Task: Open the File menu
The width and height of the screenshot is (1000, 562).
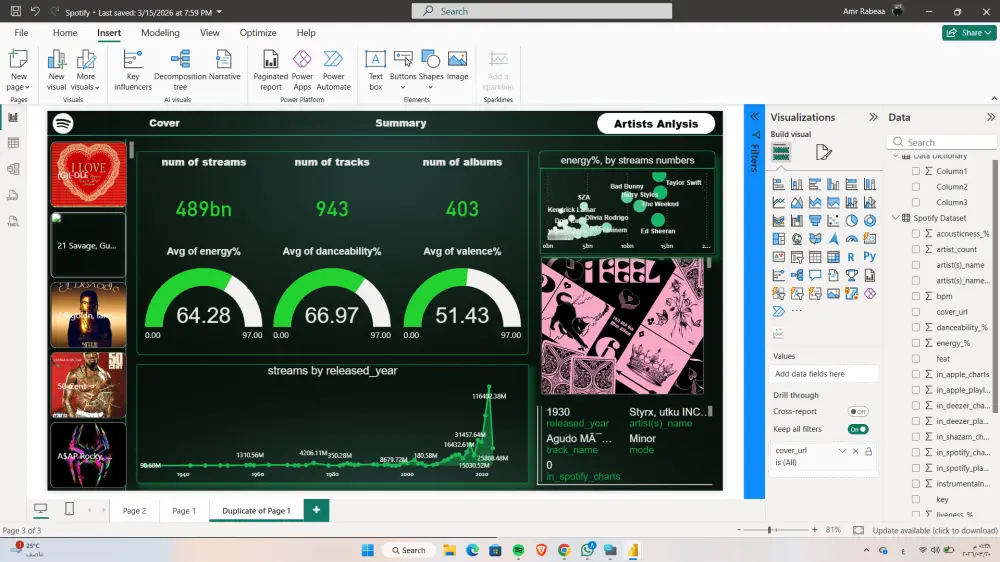Action: (21, 33)
